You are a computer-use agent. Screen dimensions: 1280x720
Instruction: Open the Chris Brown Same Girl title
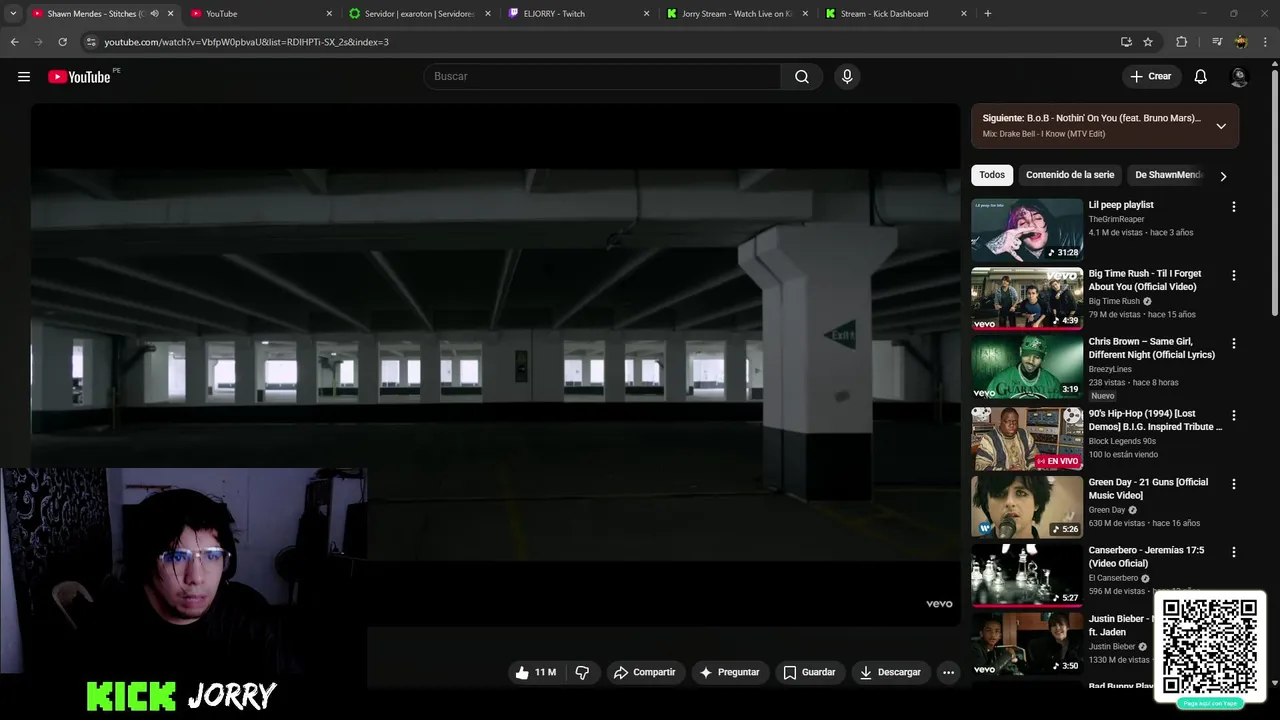[1152, 348]
